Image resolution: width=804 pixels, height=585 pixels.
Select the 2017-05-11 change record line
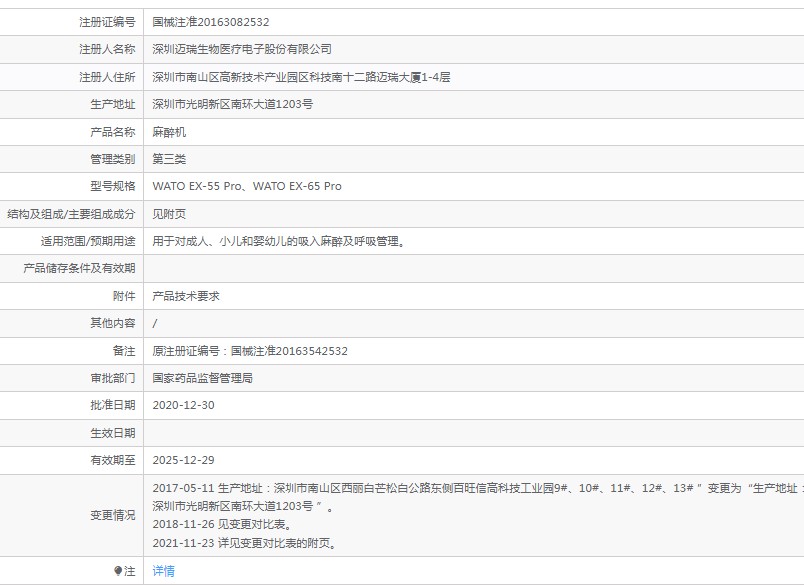point(478,488)
